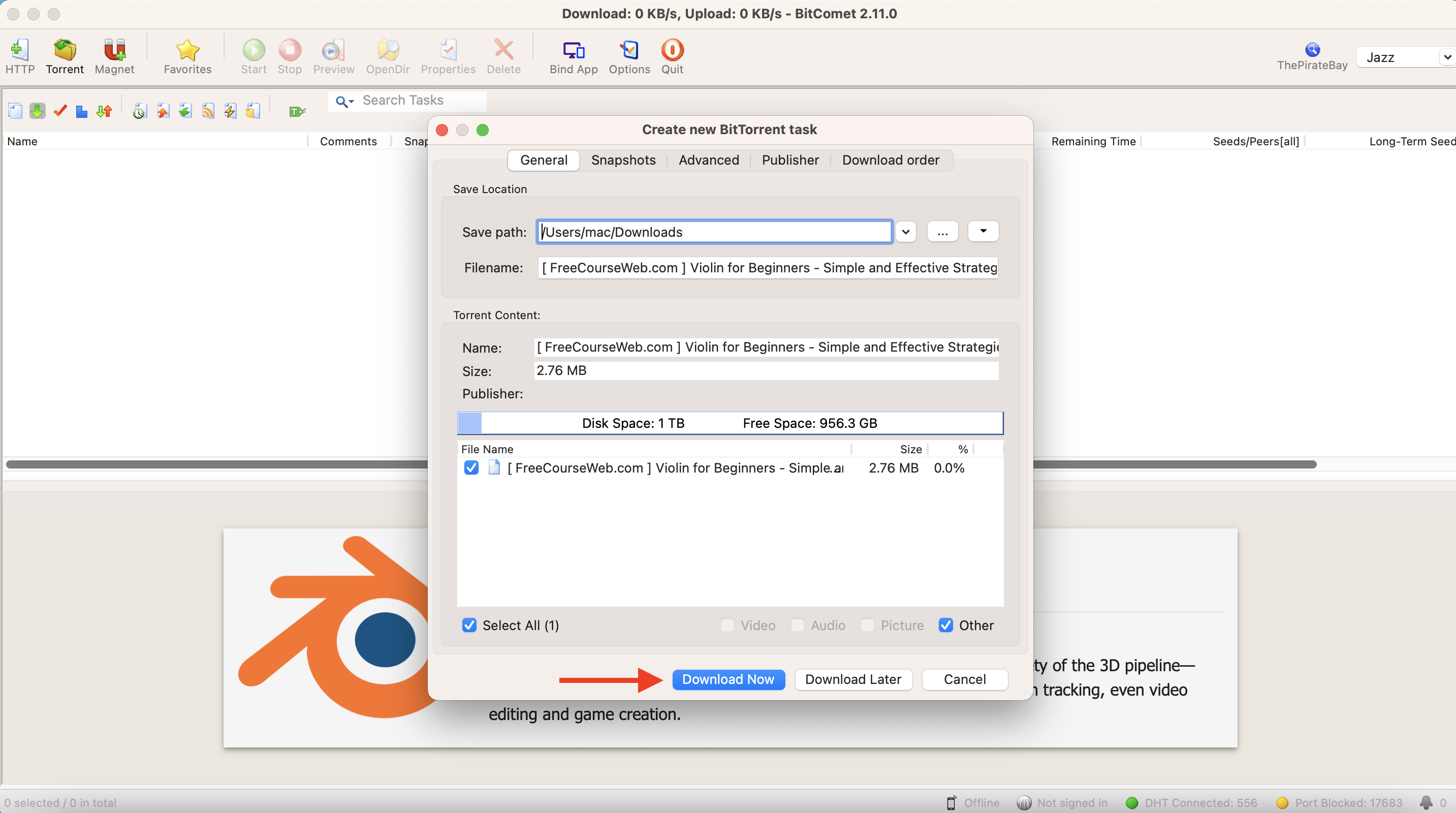Click the lightning bolt document icon
Image resolution: width=1456 pixels, height=813 pixels.
(230, 111)
